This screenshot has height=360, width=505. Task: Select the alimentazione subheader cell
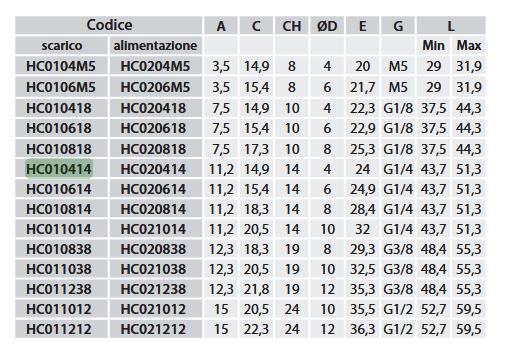click(155, 46)
